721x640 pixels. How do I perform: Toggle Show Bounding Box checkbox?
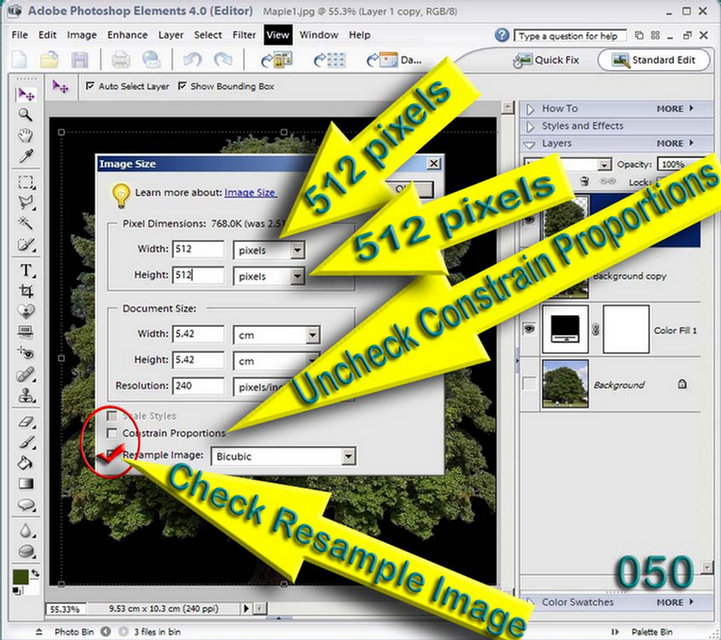[183, 86]
